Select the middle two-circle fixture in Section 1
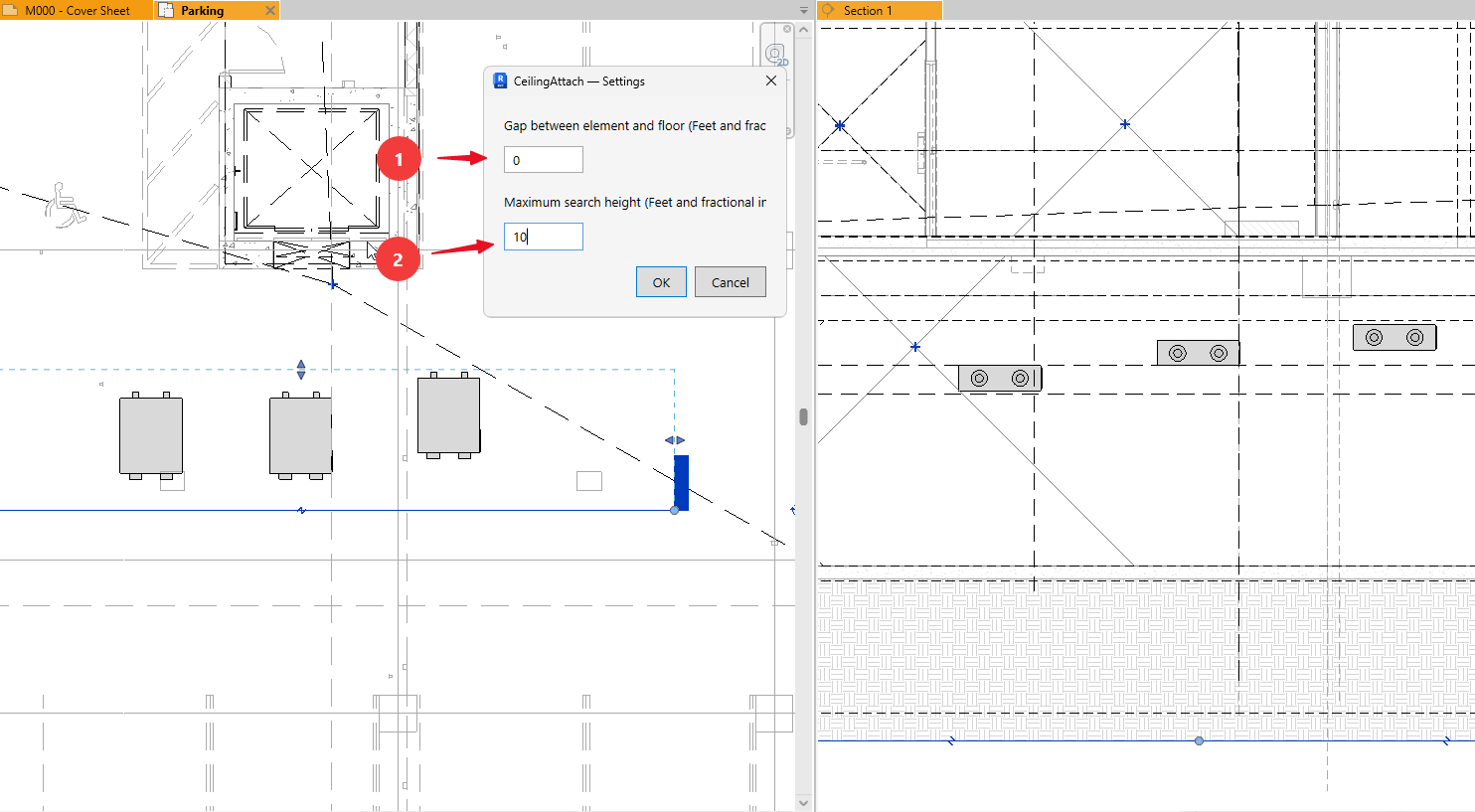 click(x=1198, y=353)
